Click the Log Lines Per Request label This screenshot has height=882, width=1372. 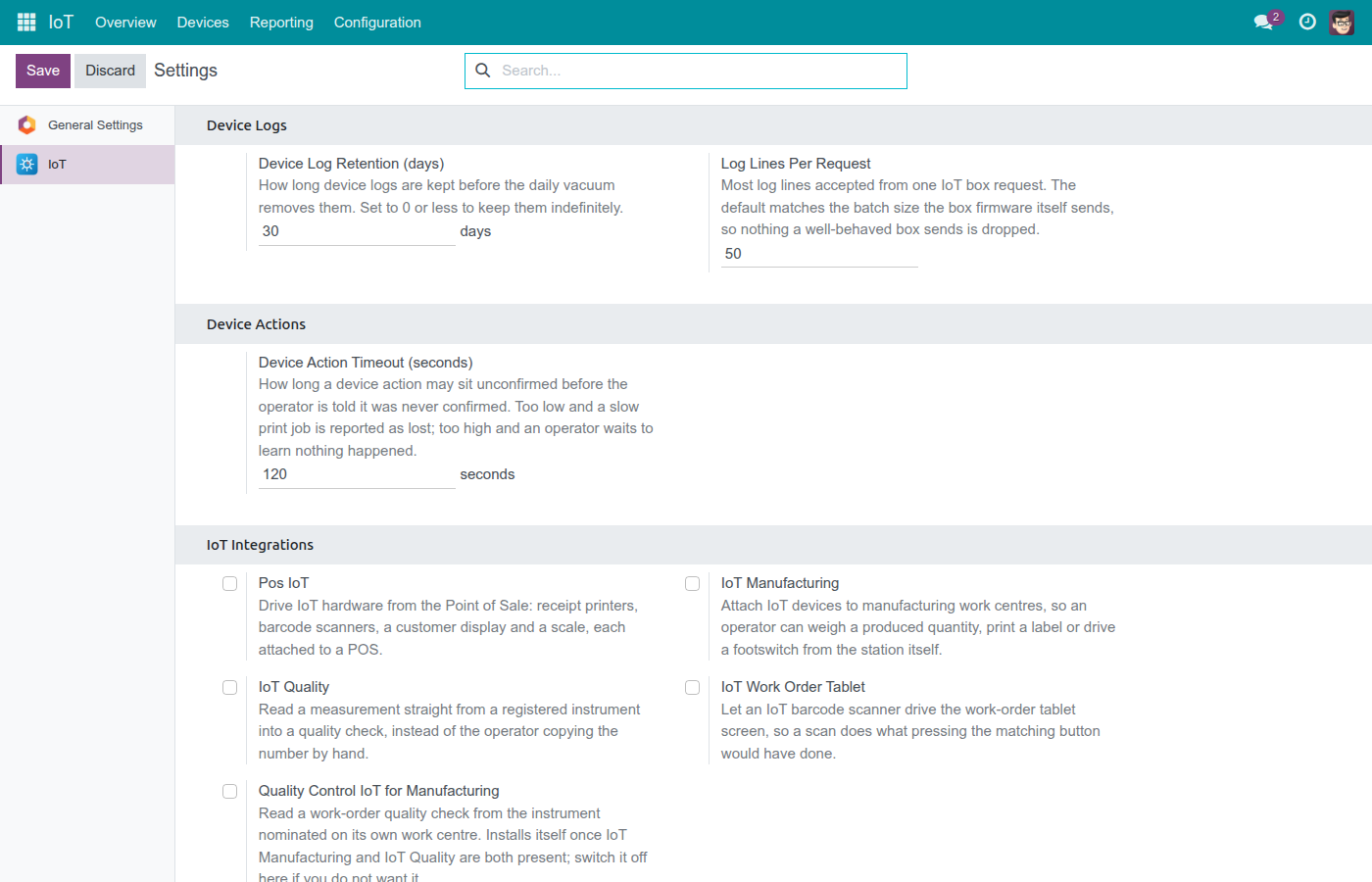click(796, 164)
